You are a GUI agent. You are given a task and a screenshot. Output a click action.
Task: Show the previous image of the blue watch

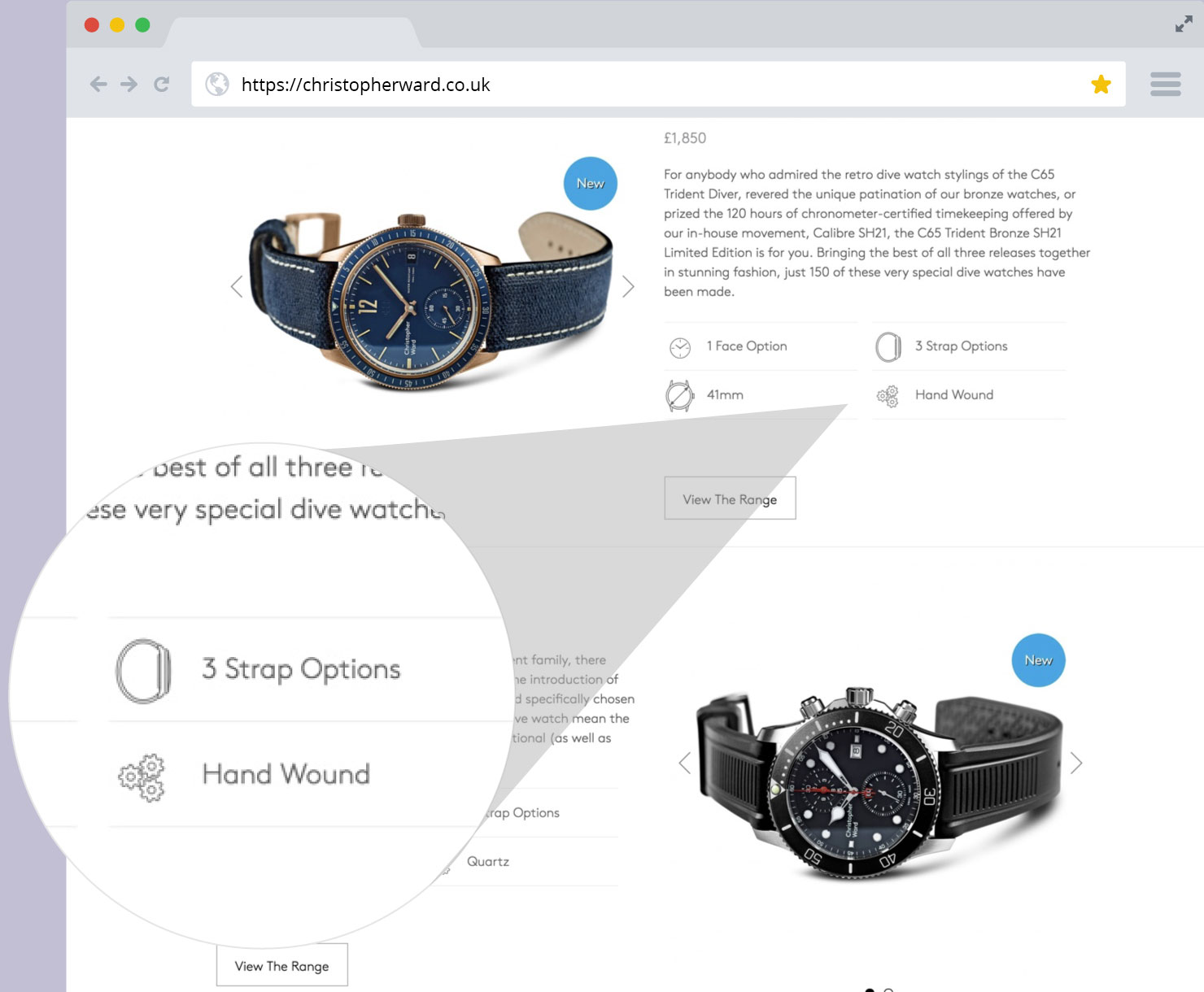coord(237,286)
